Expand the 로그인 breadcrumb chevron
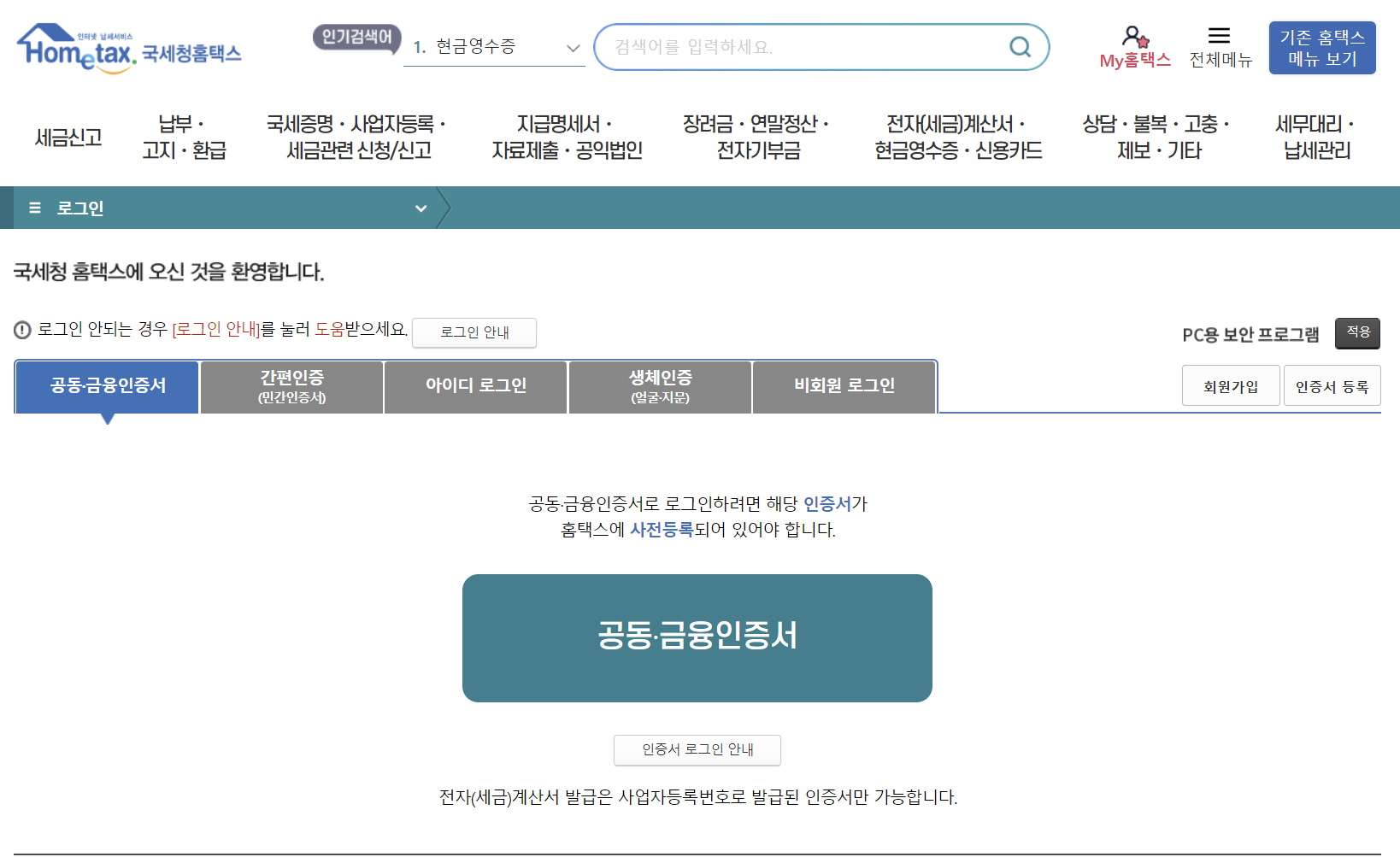Viewport: 1400px width, 857px height. [x=421, y=208]
